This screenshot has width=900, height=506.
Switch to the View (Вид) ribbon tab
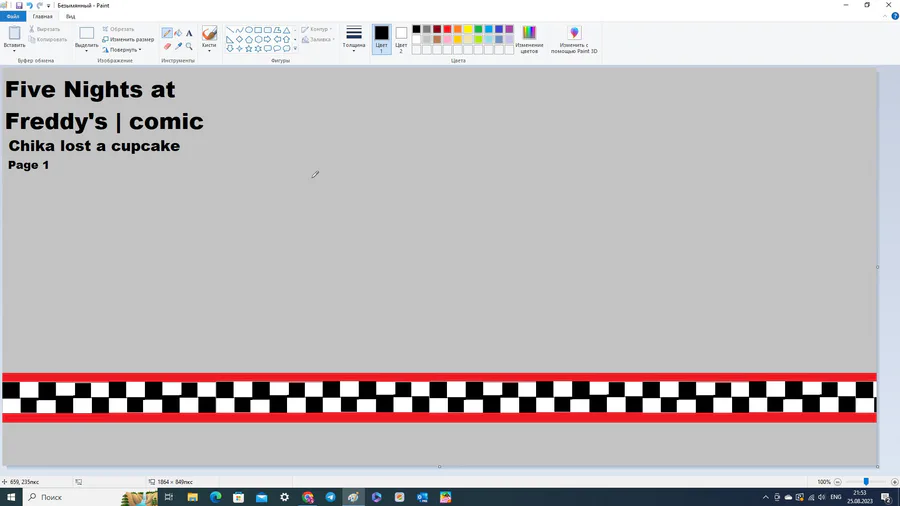click(x=71, y=17)
